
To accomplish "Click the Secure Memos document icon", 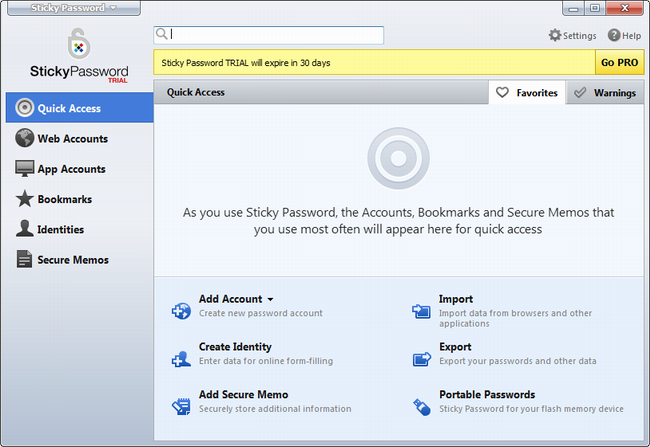I will (x=24, y=259).
